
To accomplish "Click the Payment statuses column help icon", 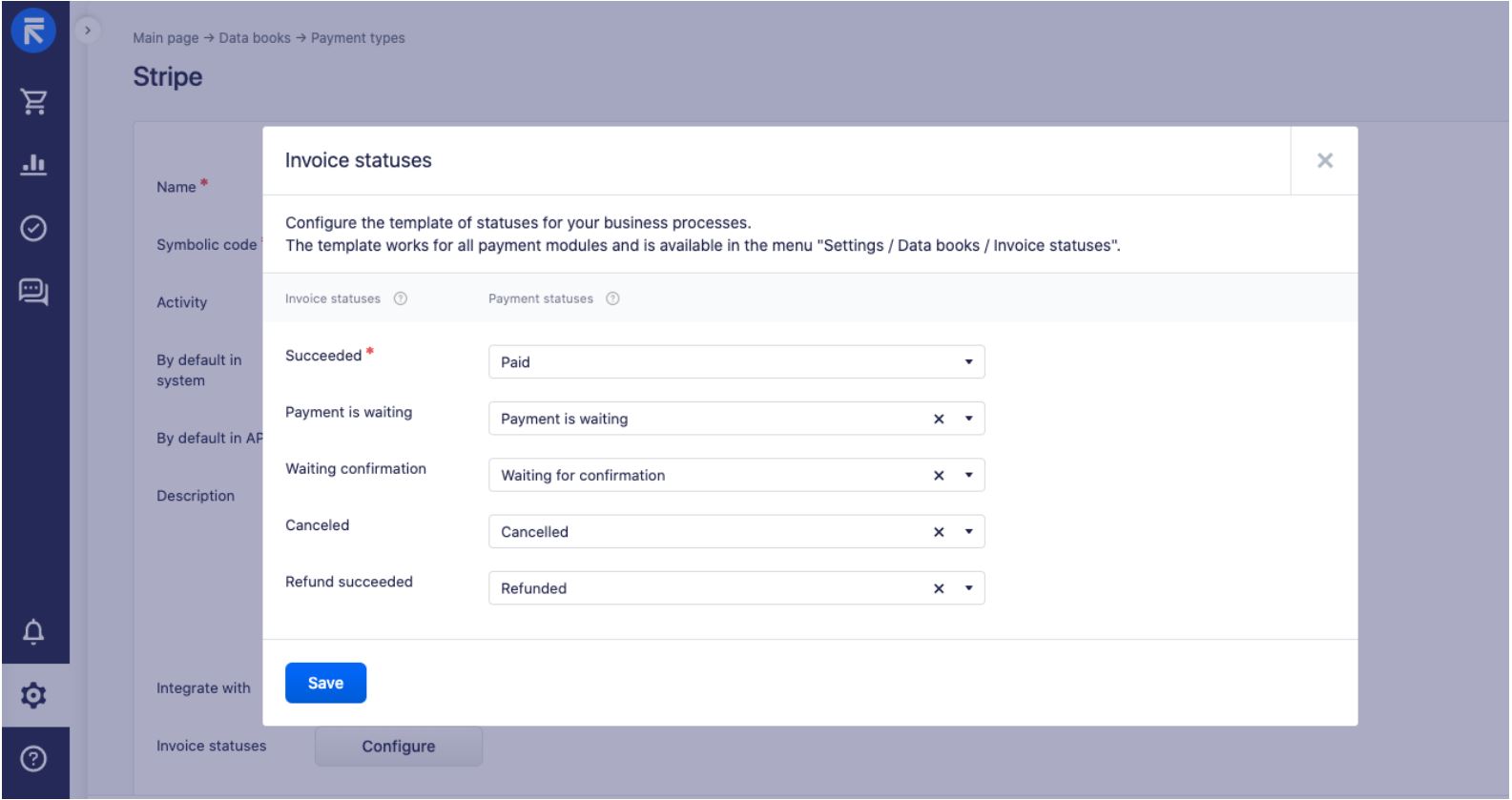I will click(613, 298).
